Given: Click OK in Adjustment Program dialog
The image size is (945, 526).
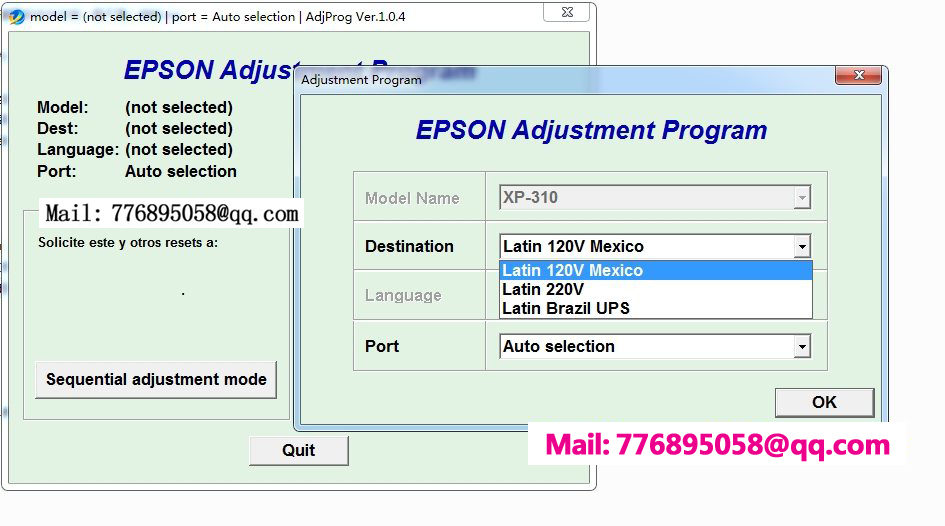Looking at the screenshot, I should tap(824, 402).
